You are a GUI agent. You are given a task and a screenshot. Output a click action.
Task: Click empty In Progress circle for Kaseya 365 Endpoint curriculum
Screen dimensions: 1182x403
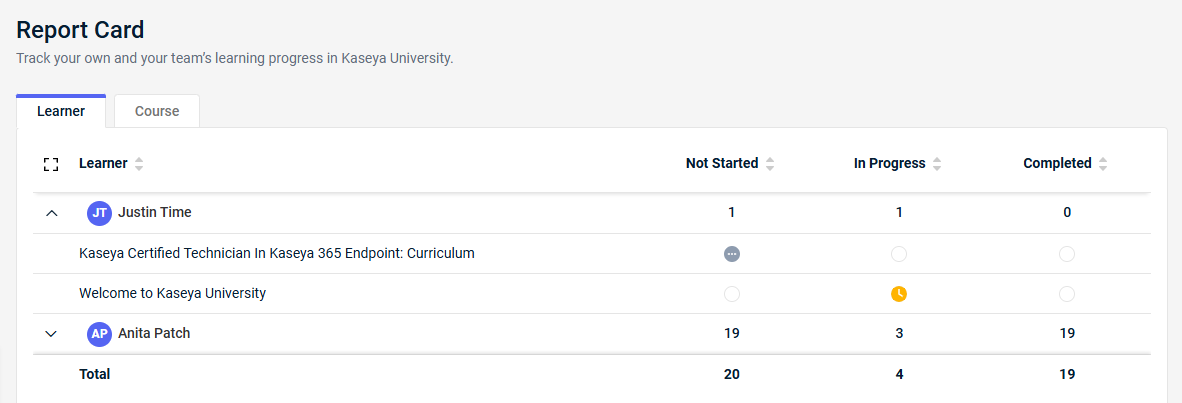tap(899, 254)
